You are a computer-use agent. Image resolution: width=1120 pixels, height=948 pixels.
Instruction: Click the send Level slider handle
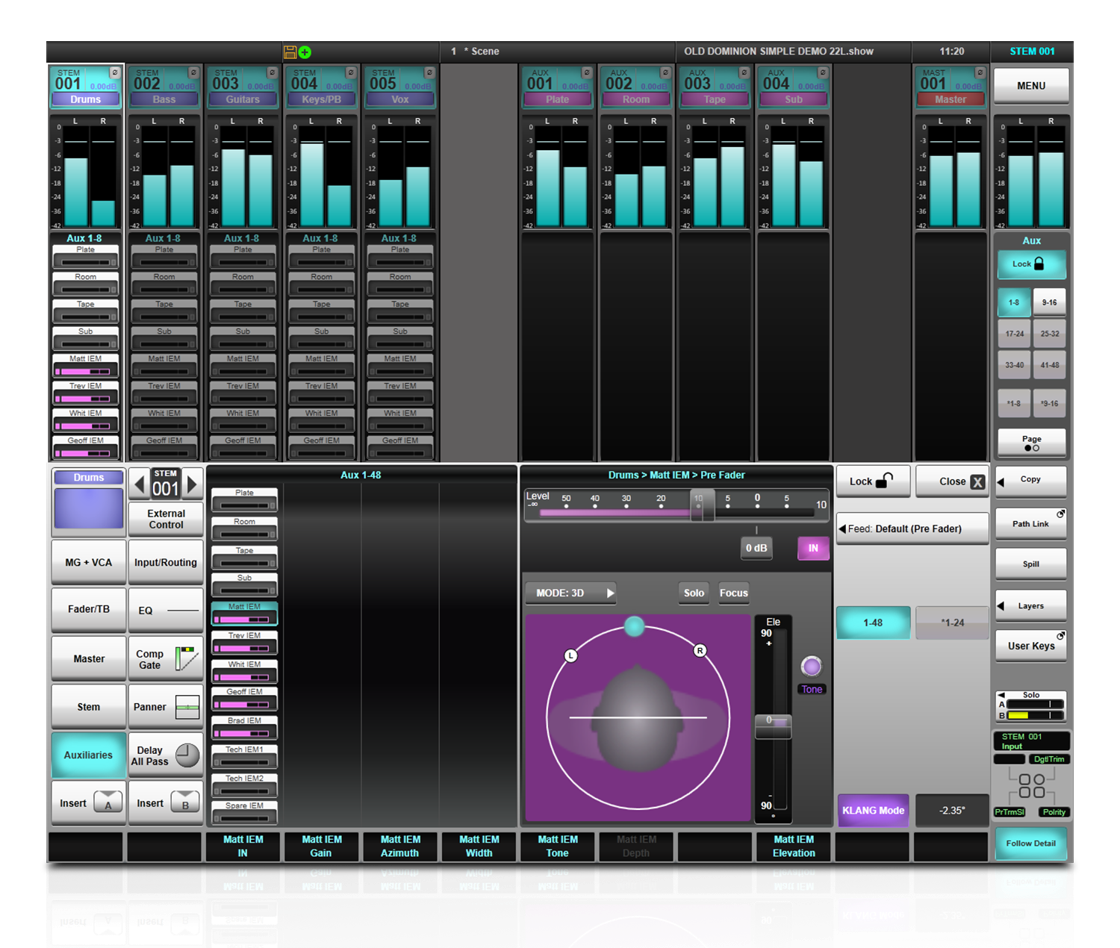[x=702, y=507]
